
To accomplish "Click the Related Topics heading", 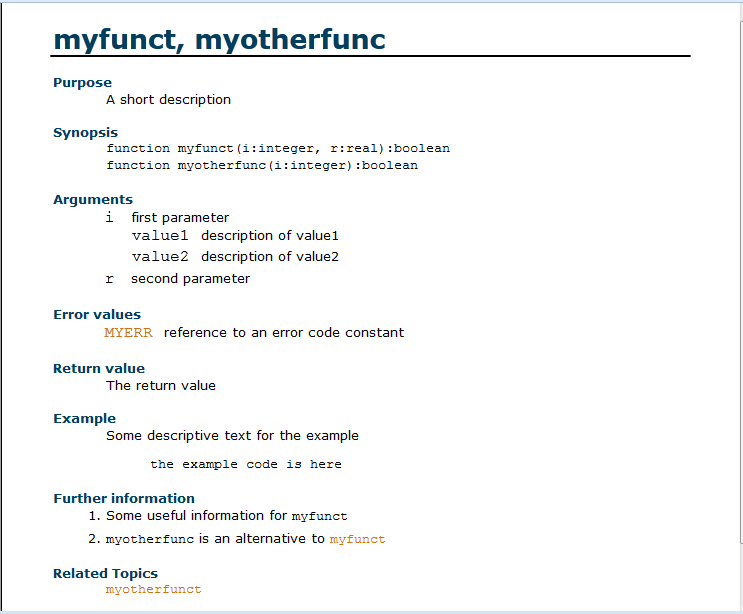I will (105, 573).
